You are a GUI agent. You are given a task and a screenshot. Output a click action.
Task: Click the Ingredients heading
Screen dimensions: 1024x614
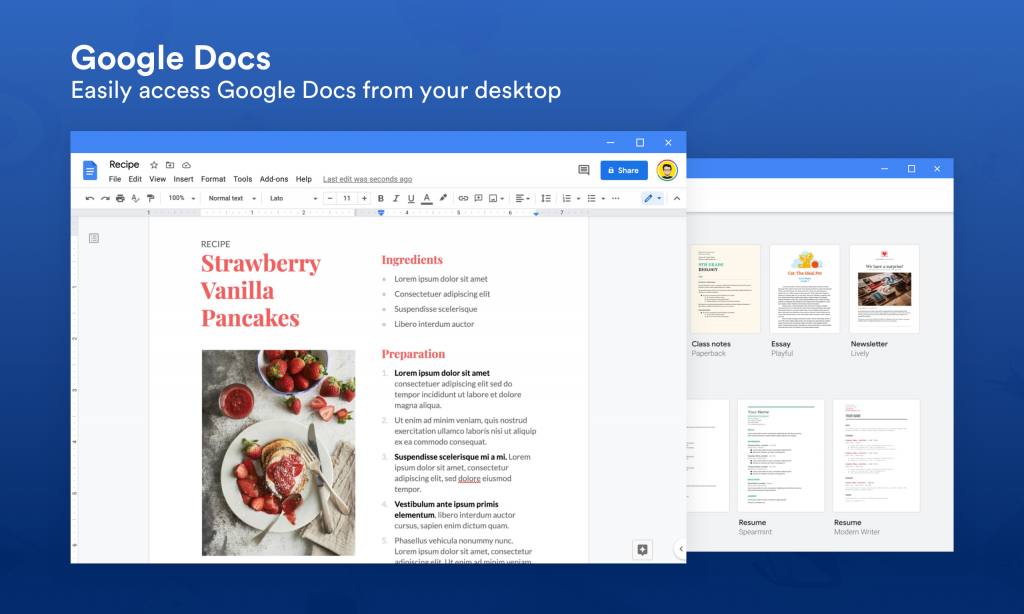[x=412, y=260]
